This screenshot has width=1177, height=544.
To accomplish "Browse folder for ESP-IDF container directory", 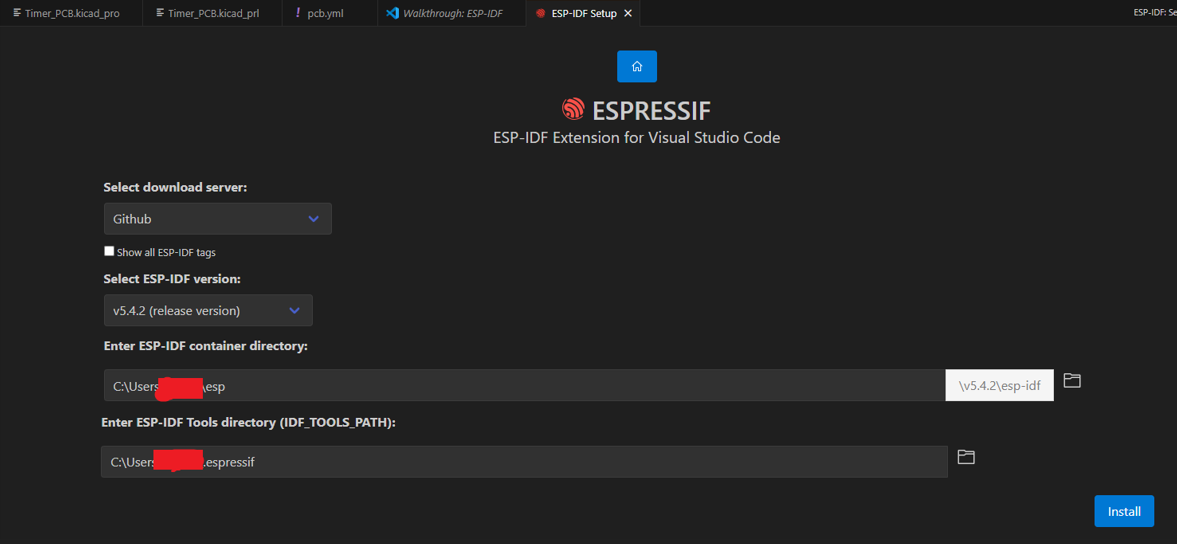I will pyautogui.click(x=1072, y=380).
